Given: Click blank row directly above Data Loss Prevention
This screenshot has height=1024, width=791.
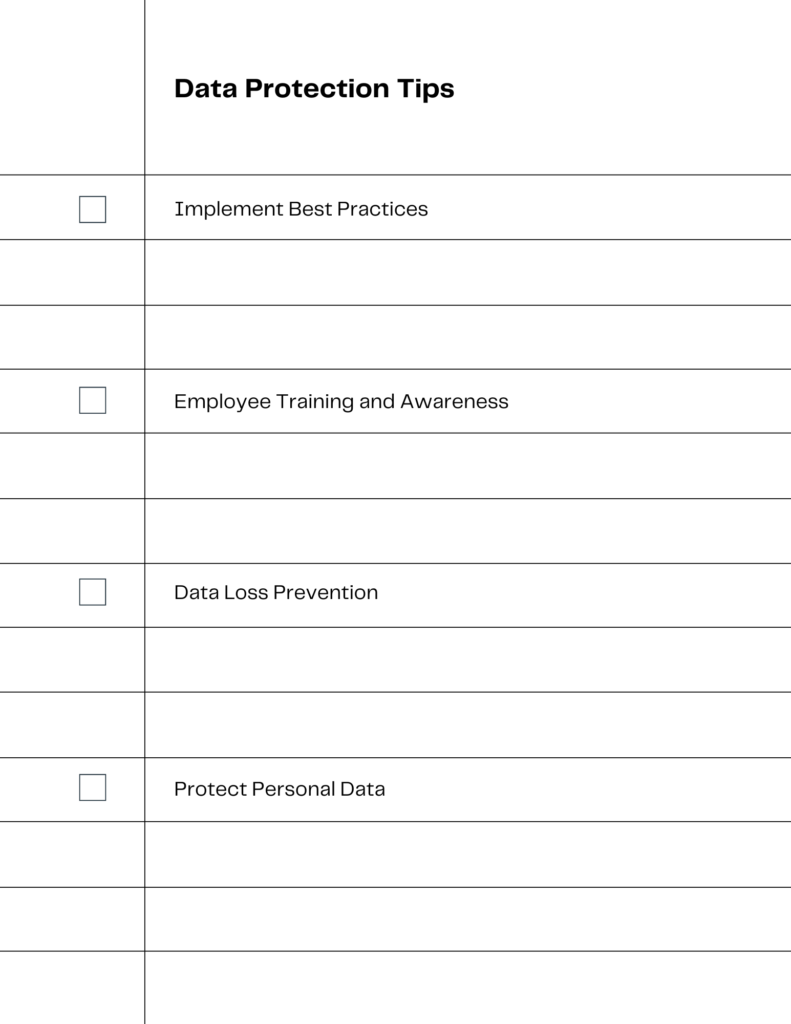Looking at the screenshot, I should pyautogui.click(x=468, y=531).
